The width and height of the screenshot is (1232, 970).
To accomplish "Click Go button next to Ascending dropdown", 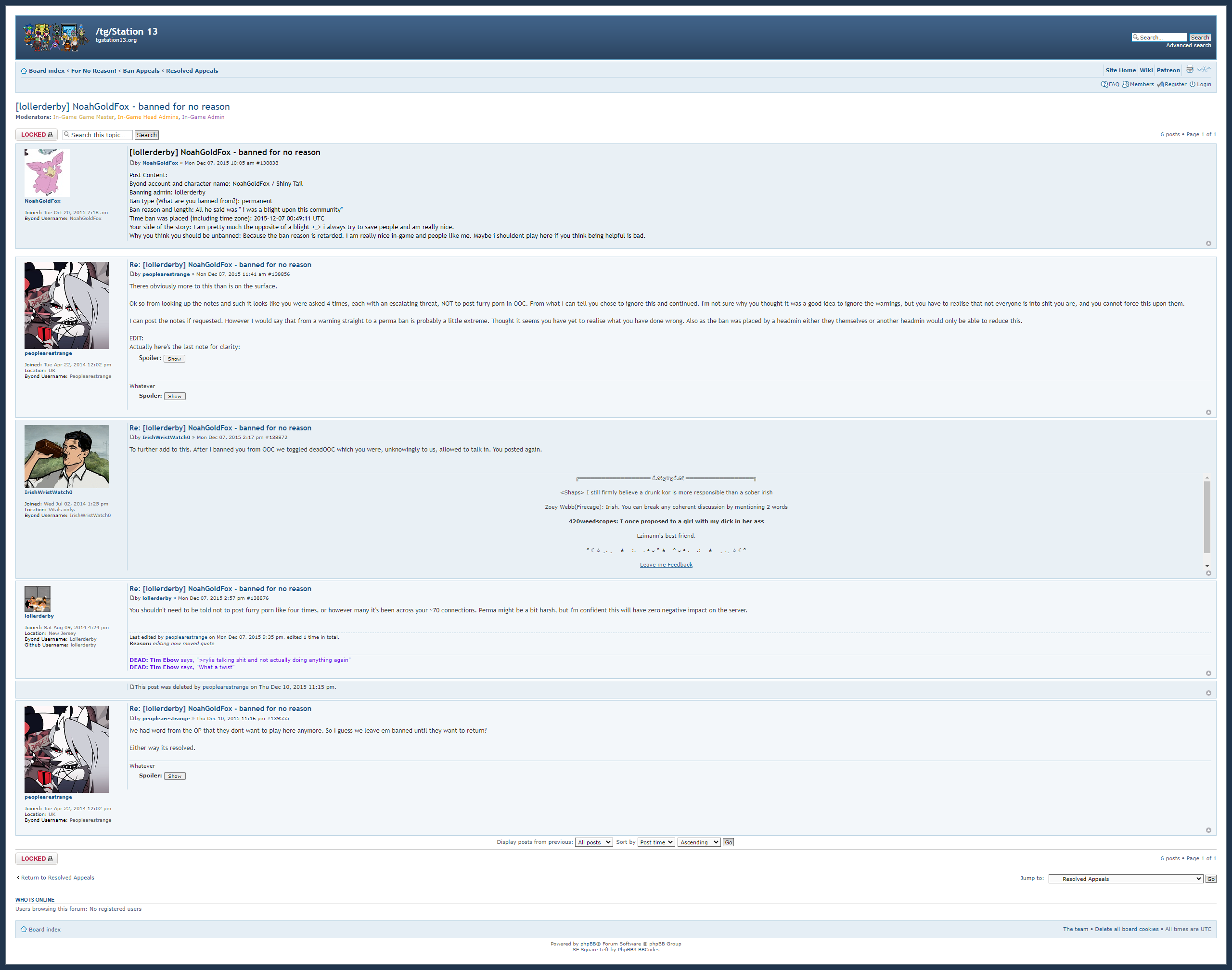I will (x=729, y=842).
